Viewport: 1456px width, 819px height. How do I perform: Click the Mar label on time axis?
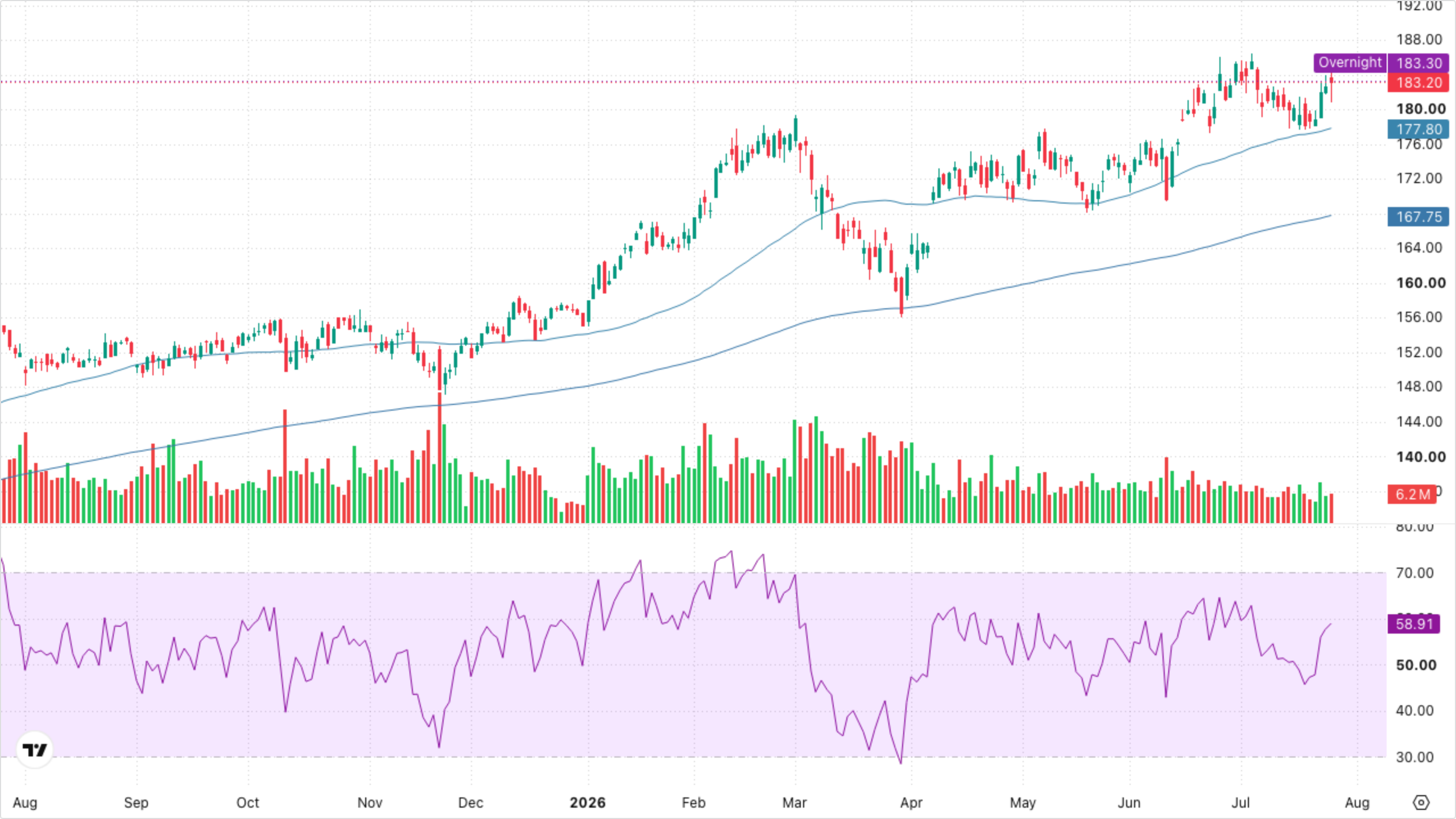click(x=795, y=803)
